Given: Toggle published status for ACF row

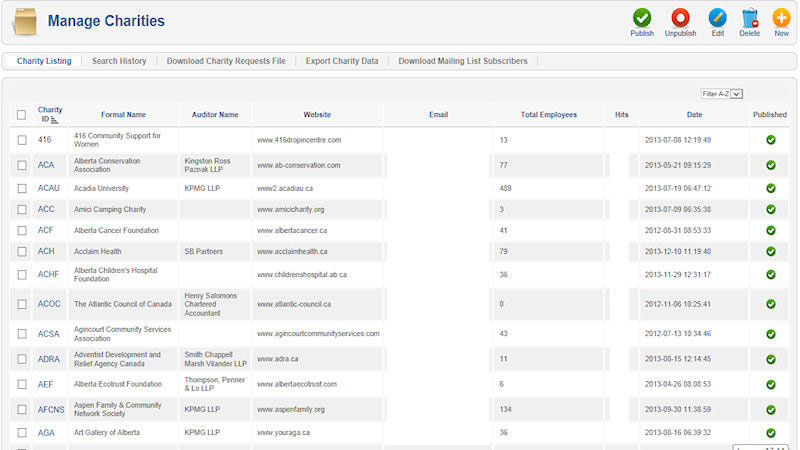Looking at the screenshot, I should pyautogui.click(x=770, y=231).
